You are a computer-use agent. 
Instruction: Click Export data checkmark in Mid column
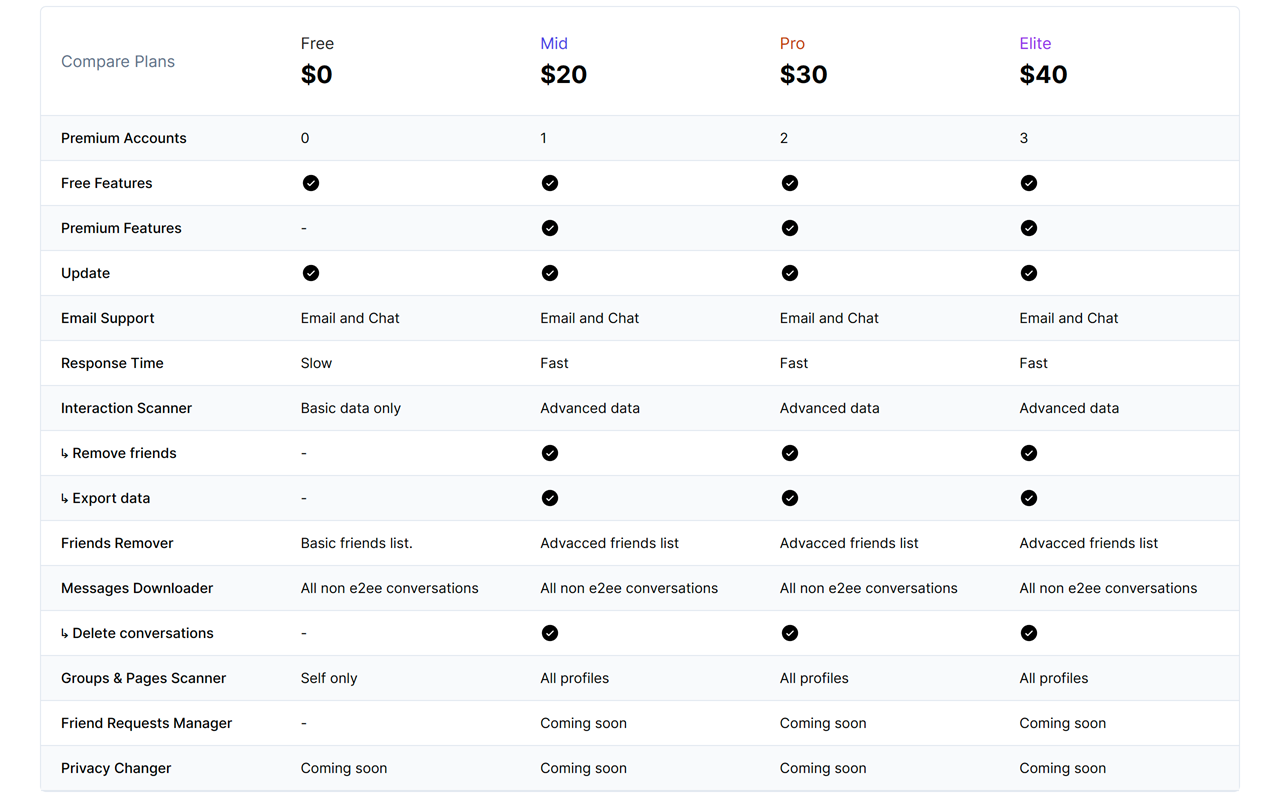(550, 498)
